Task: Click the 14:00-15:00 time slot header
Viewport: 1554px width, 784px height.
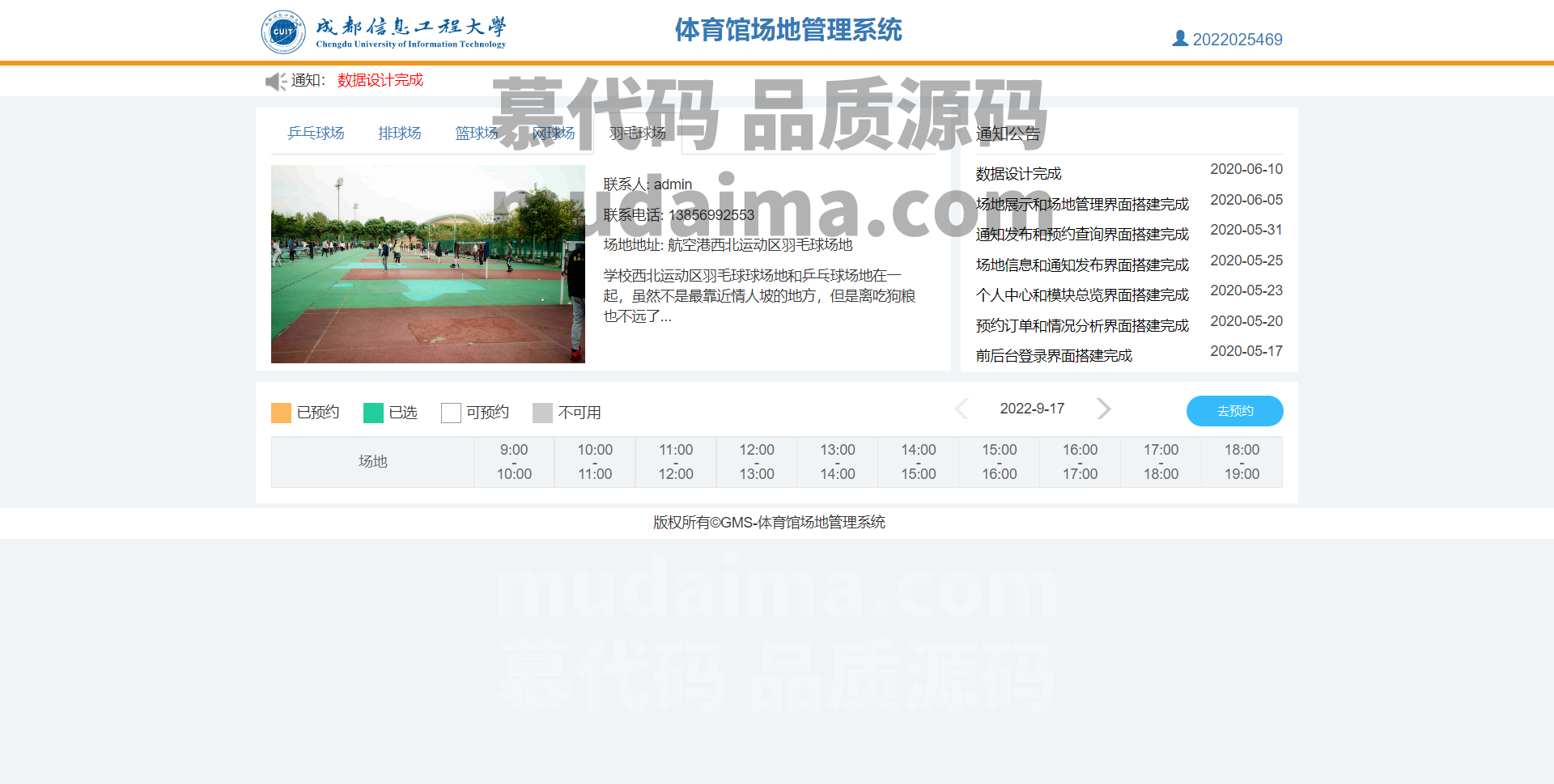Action: (x=919, y=462)
